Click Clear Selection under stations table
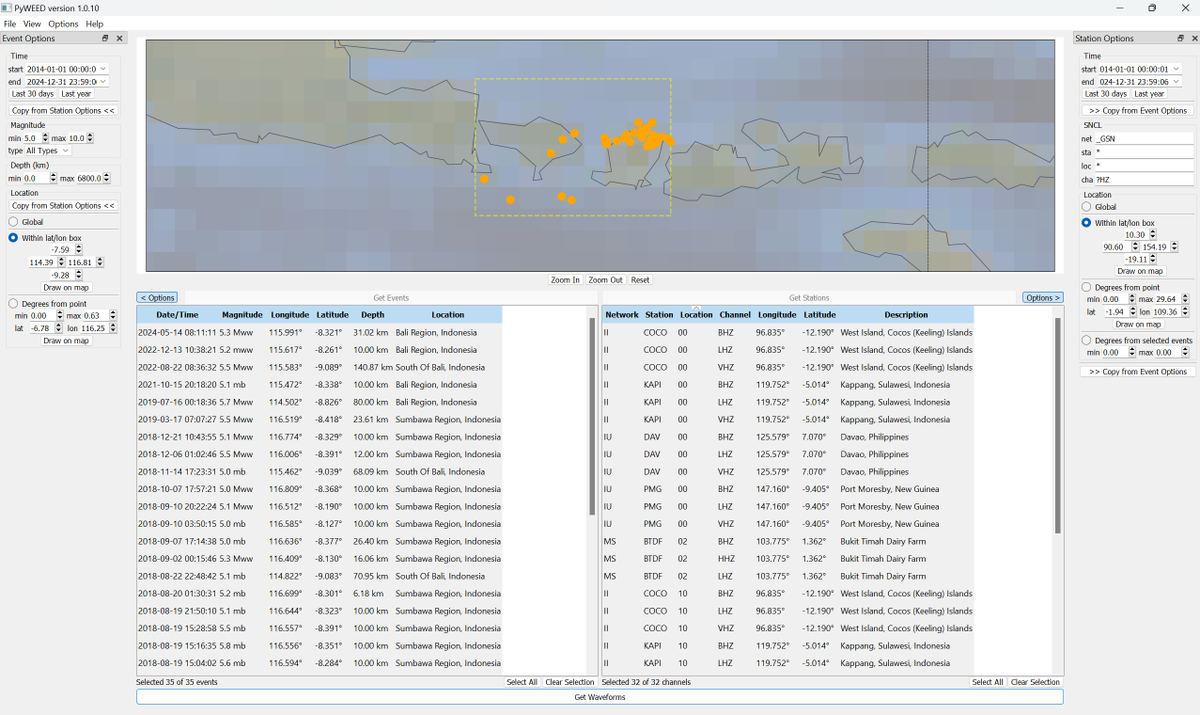1200x715 pixels. [1035, 682]
